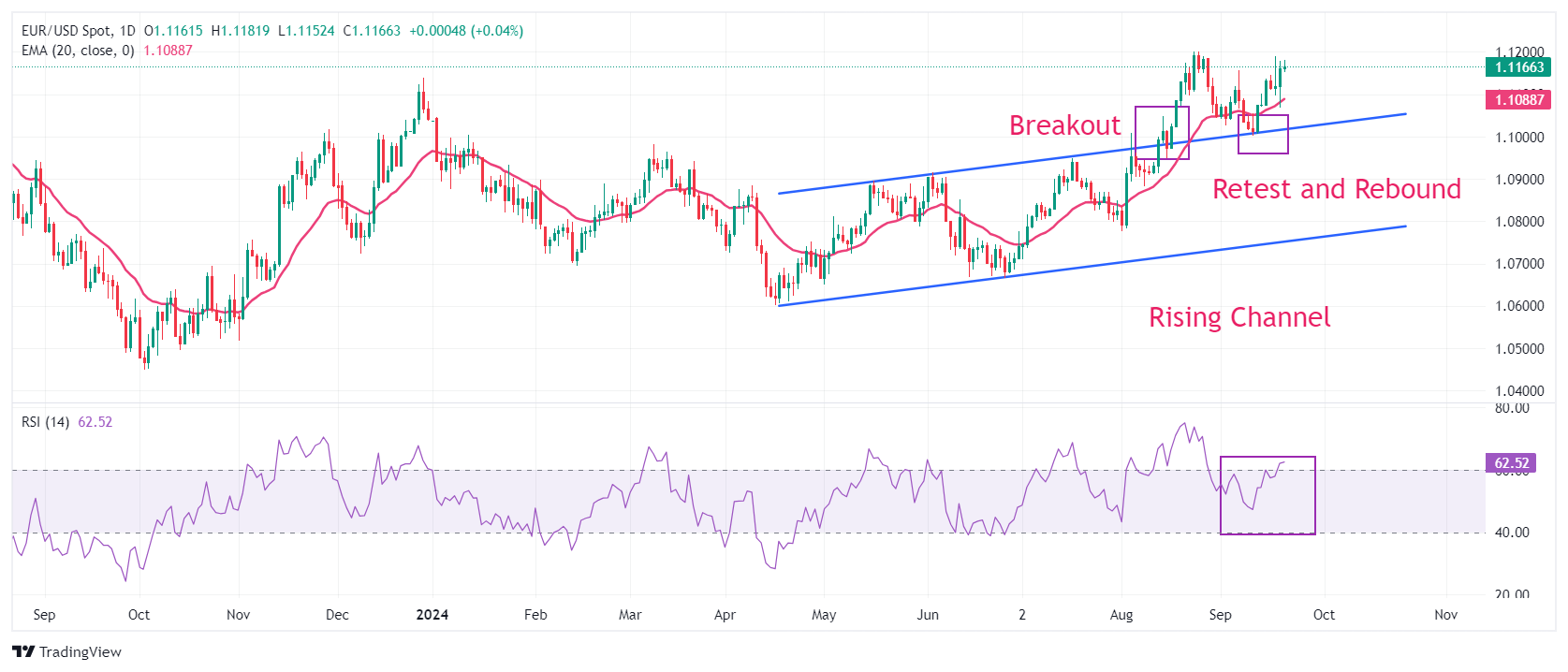Select the purple Breakout rectangle on the chart
This screenshot has height=672, width=1568.
click(1162, 108)
